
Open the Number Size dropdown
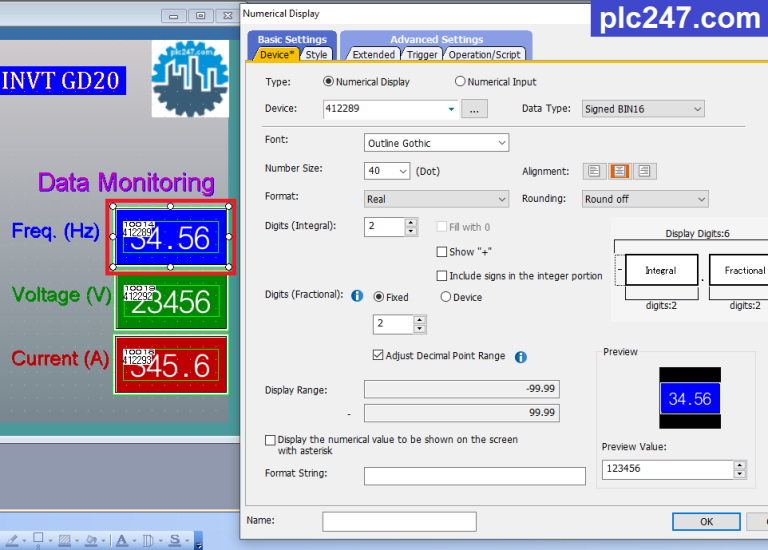(x=403, y=171)
